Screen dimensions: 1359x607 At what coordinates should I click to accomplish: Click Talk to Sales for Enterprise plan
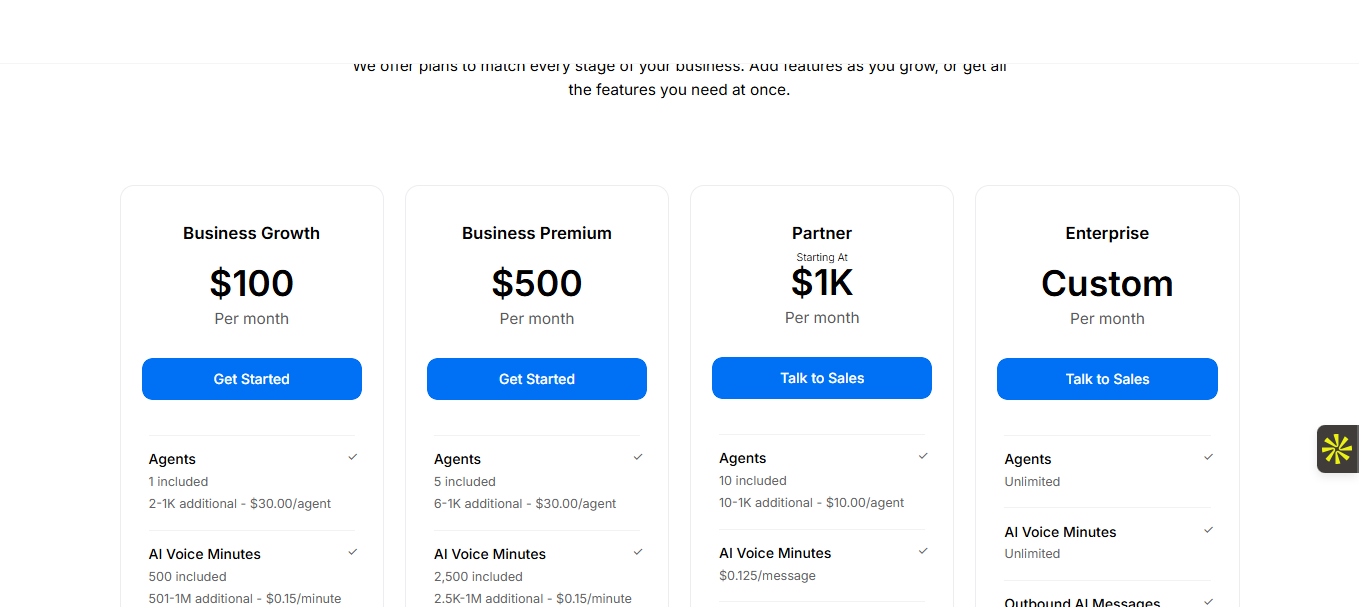1107,379
